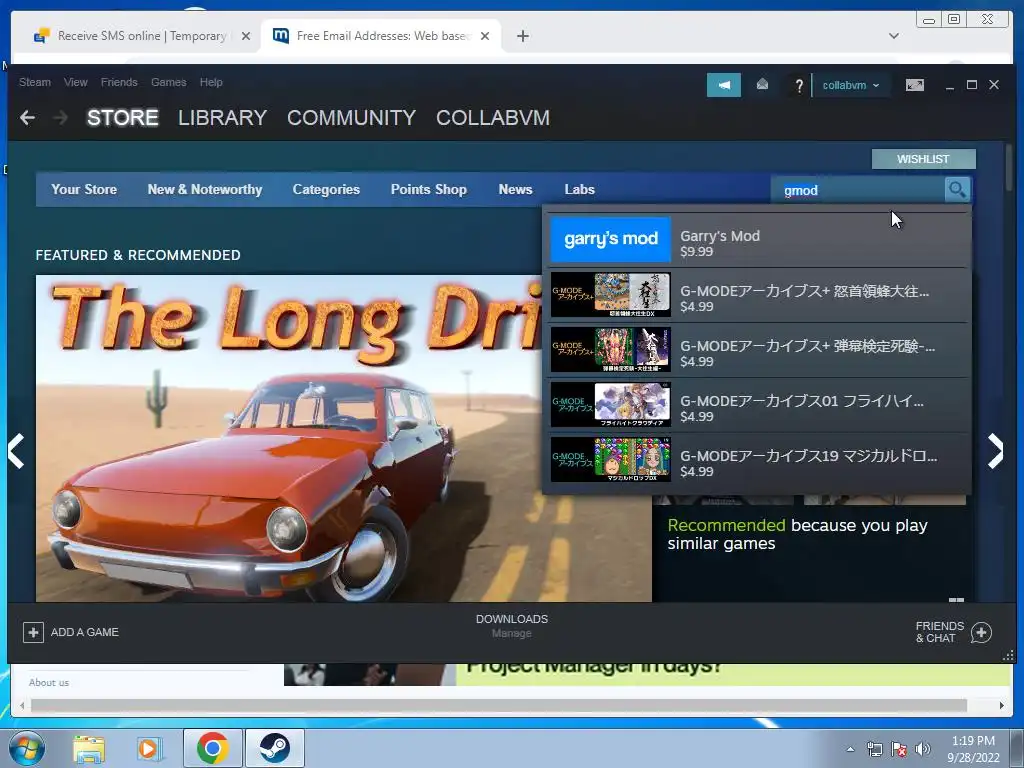Image resolution: width=1024 pixels, height=768 pixels.
Task: Click the taskbar clock showing 1:19 PM
Action: pos(973,749)
